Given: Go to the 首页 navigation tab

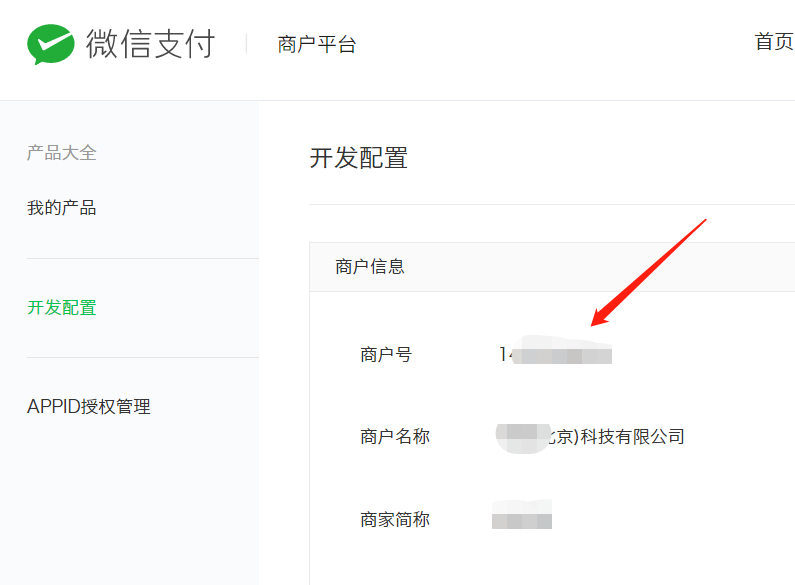Looking at the screenshot, I should point(774,42).
